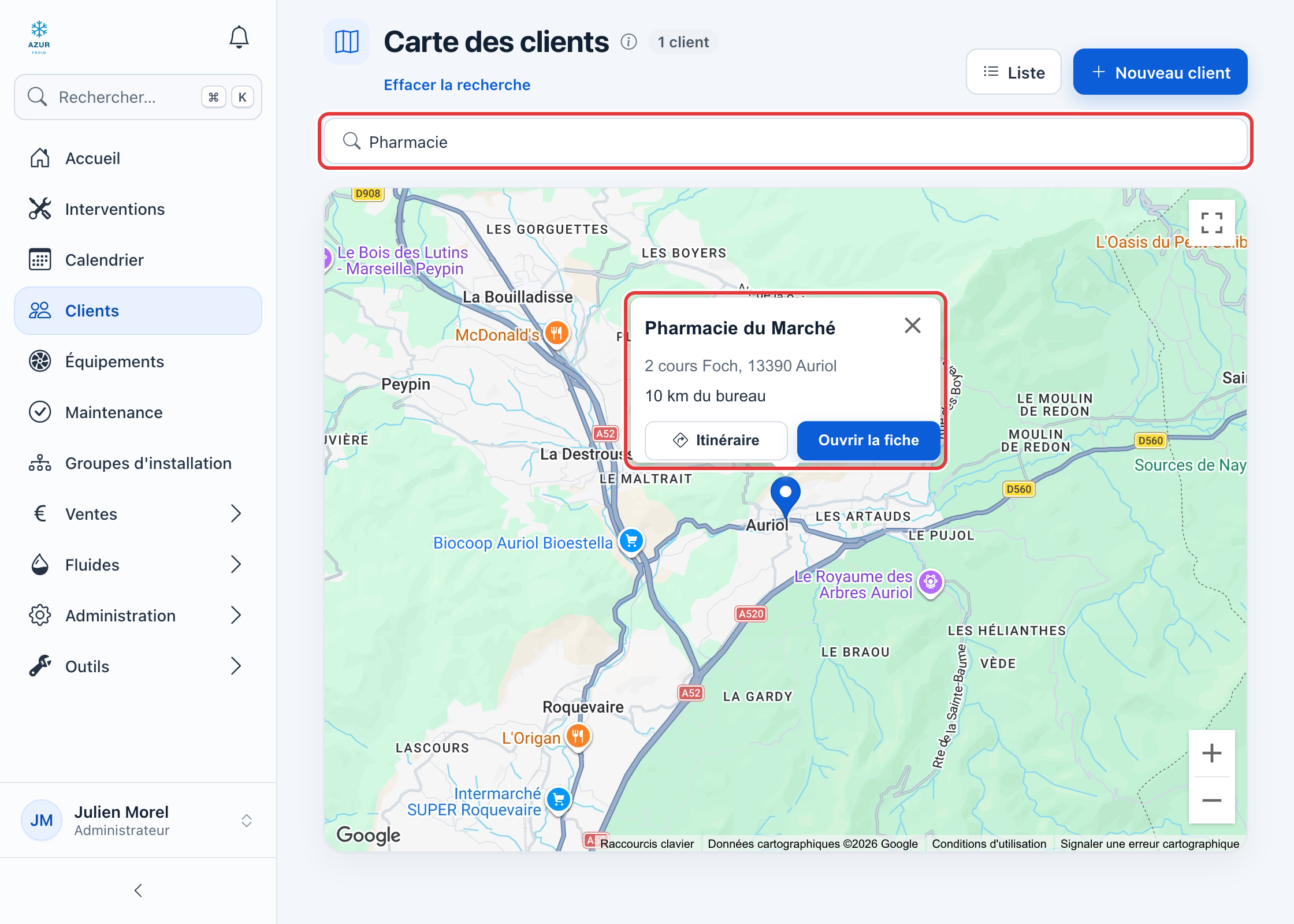
Task: Open Interventions page
Action: [x=138, y=209]
